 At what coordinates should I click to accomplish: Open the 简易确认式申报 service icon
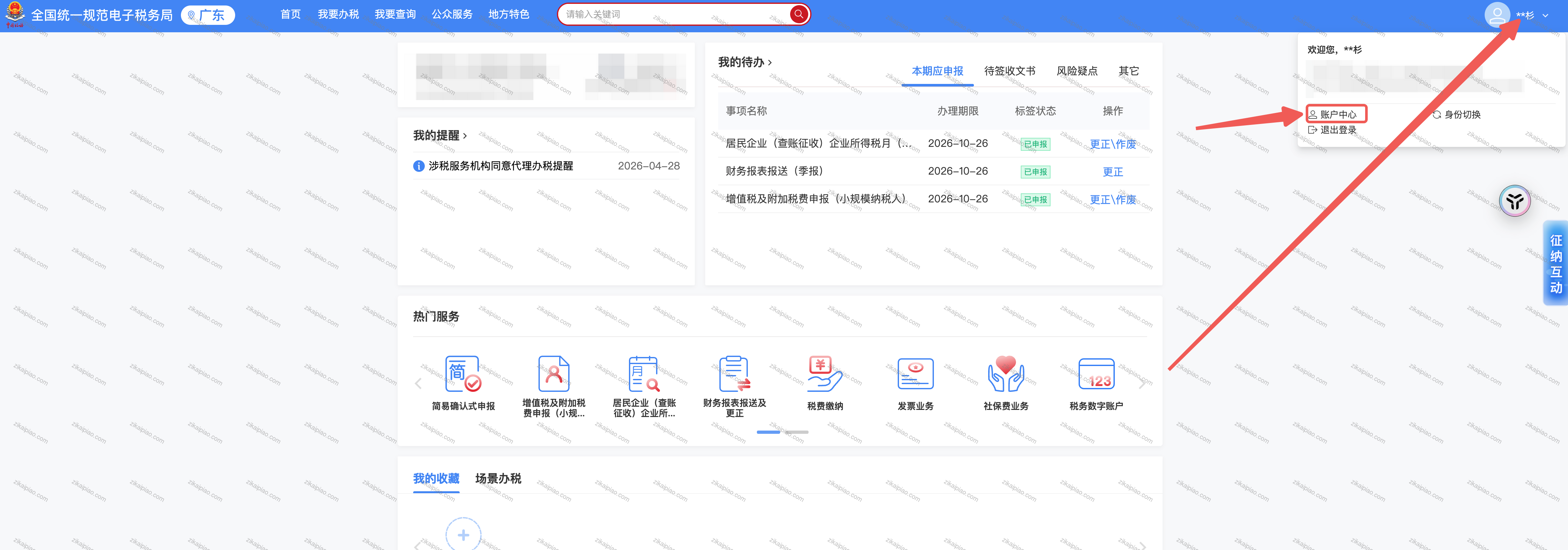click(463, 373)
